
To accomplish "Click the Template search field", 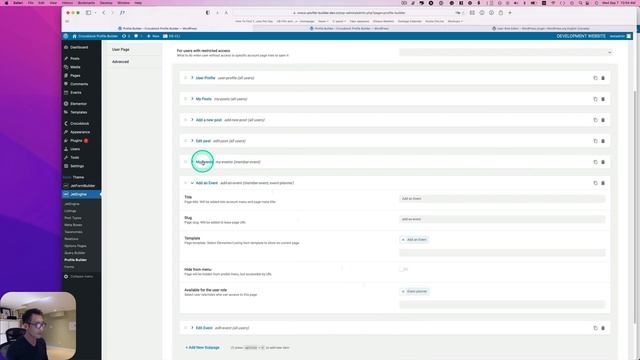I will [502, 253].
